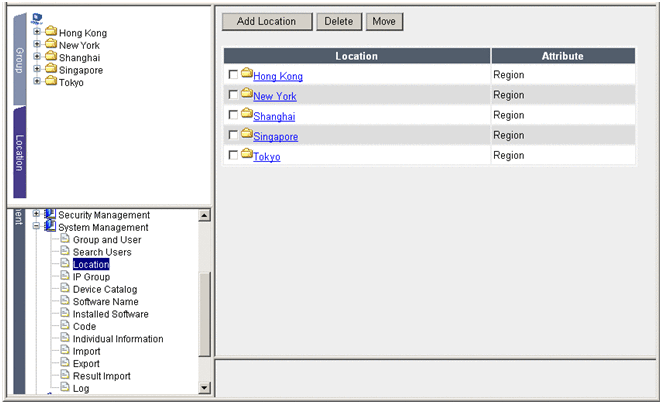Click the Tokyo folder icon in the tree
This screenshot has height=405, width=663.
click(51, 82)
